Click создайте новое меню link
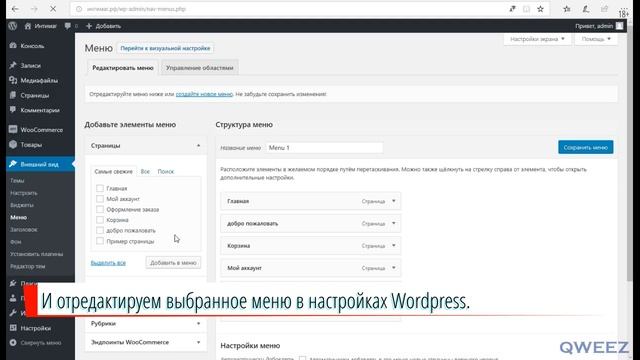Image resolution: width=640 pixels, height=360 pixels. pos(204,94)
